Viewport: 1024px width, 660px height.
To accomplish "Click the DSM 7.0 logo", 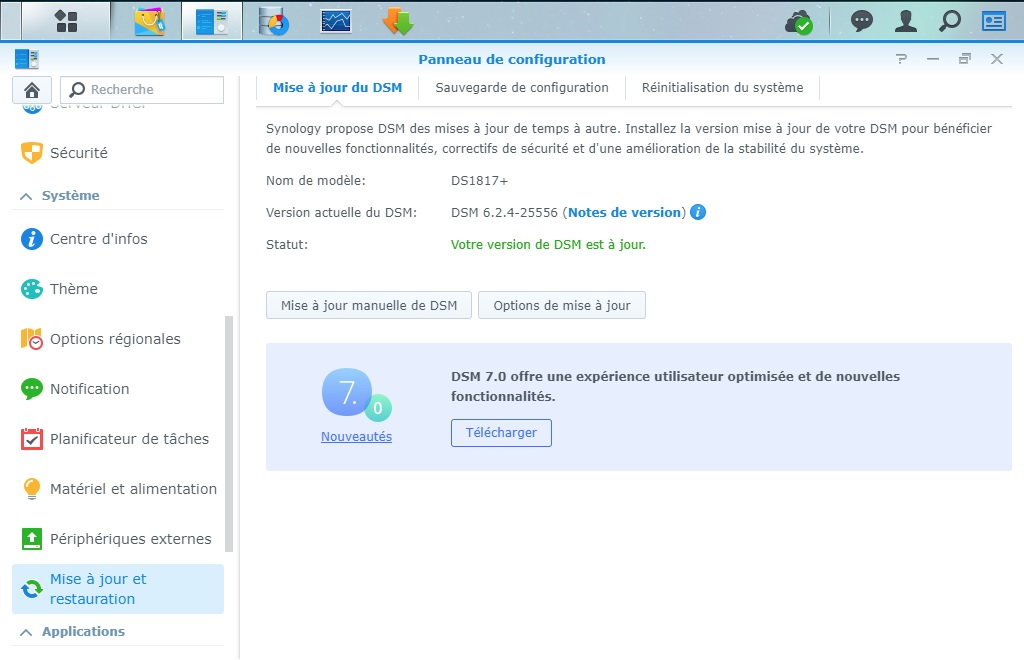I will click(x=356, y=395).
